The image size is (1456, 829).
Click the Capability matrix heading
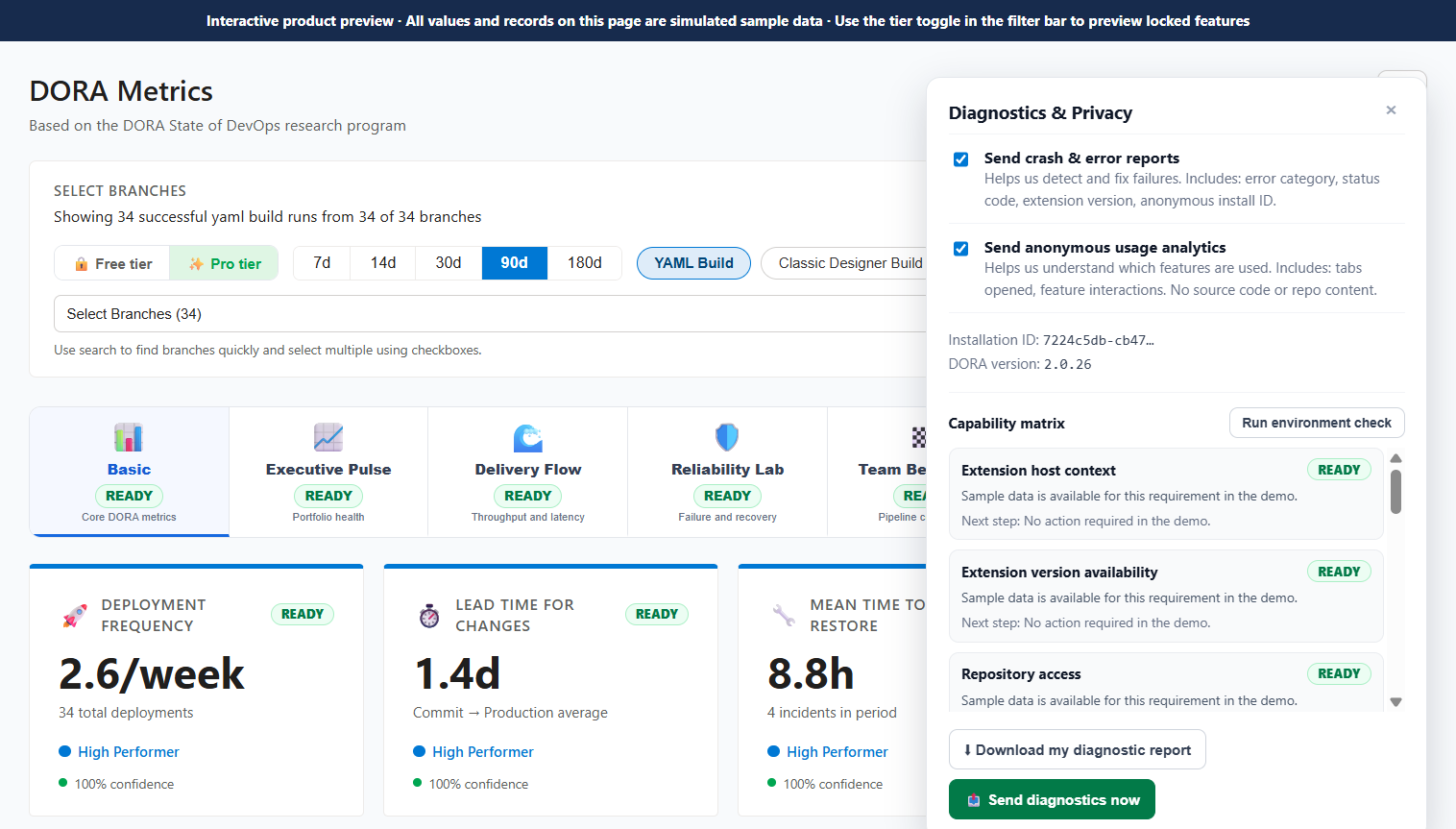click(1007, 424)
